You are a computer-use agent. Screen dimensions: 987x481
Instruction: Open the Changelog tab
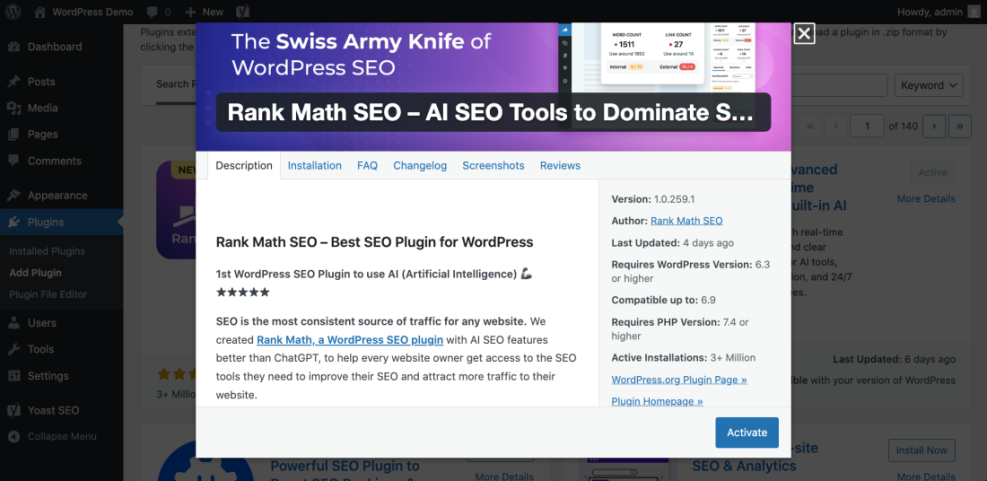(420, 166)
